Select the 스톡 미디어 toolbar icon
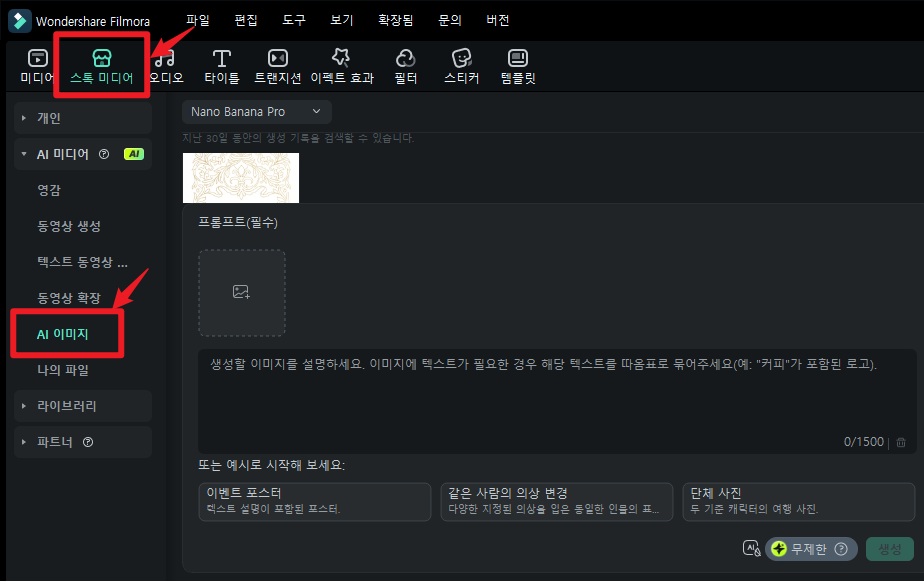This screenshot has width=924, height=581. click(x=101, y=65)
